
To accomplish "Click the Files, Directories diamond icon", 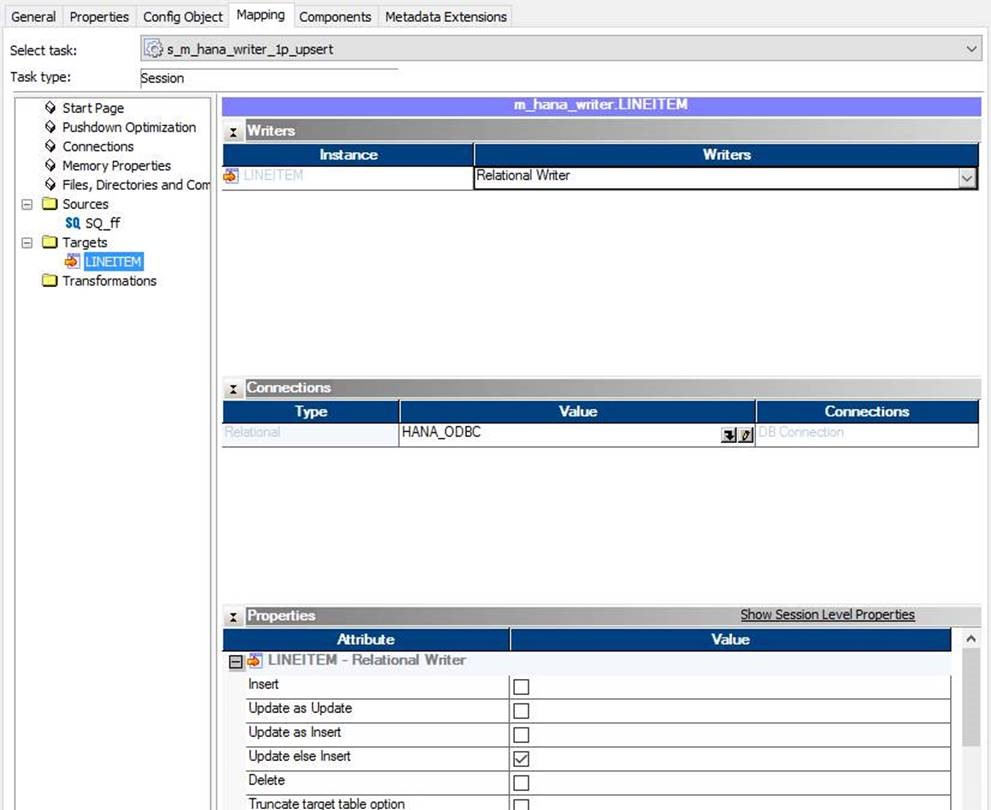I will point(51,184).
